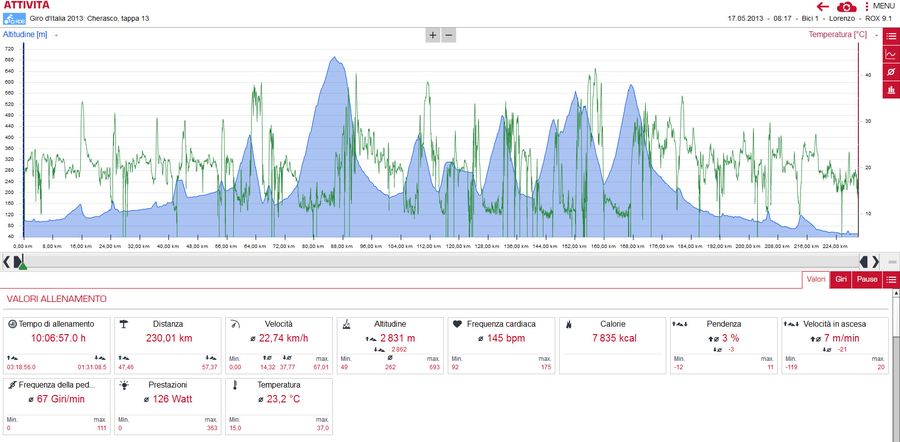Image resolution: width=900 pixels, height=442 pixels.
Task: Click the max speed value 67,01
Action: [x=321, y=367]
